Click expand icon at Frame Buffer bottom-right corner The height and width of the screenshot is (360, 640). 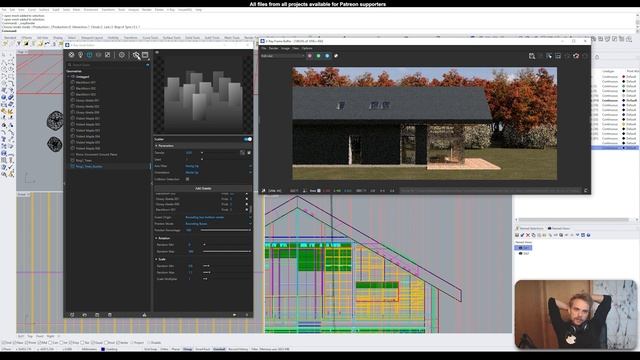pyautogui.click(x=586, y=190)
